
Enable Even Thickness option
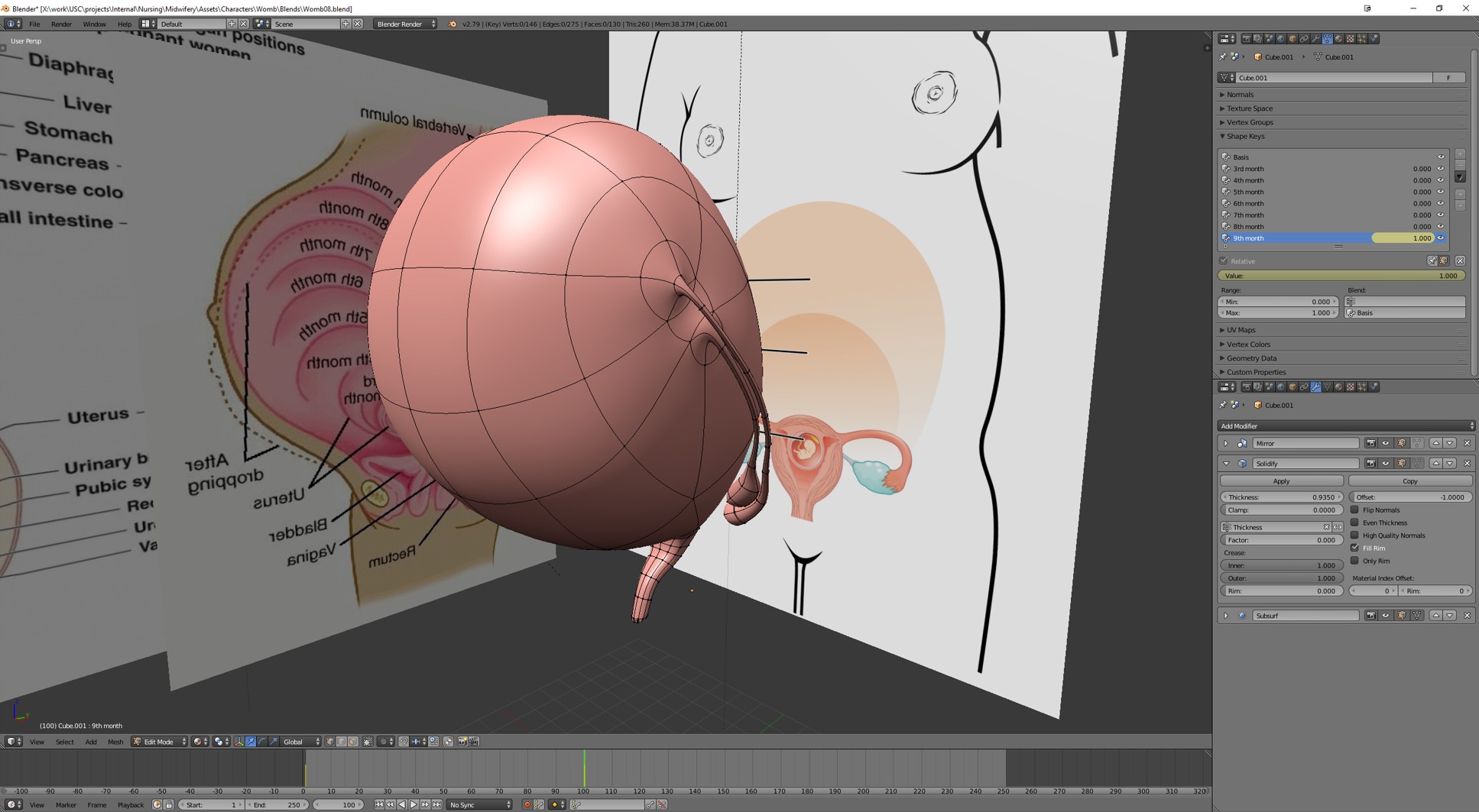coord(1354,523)
